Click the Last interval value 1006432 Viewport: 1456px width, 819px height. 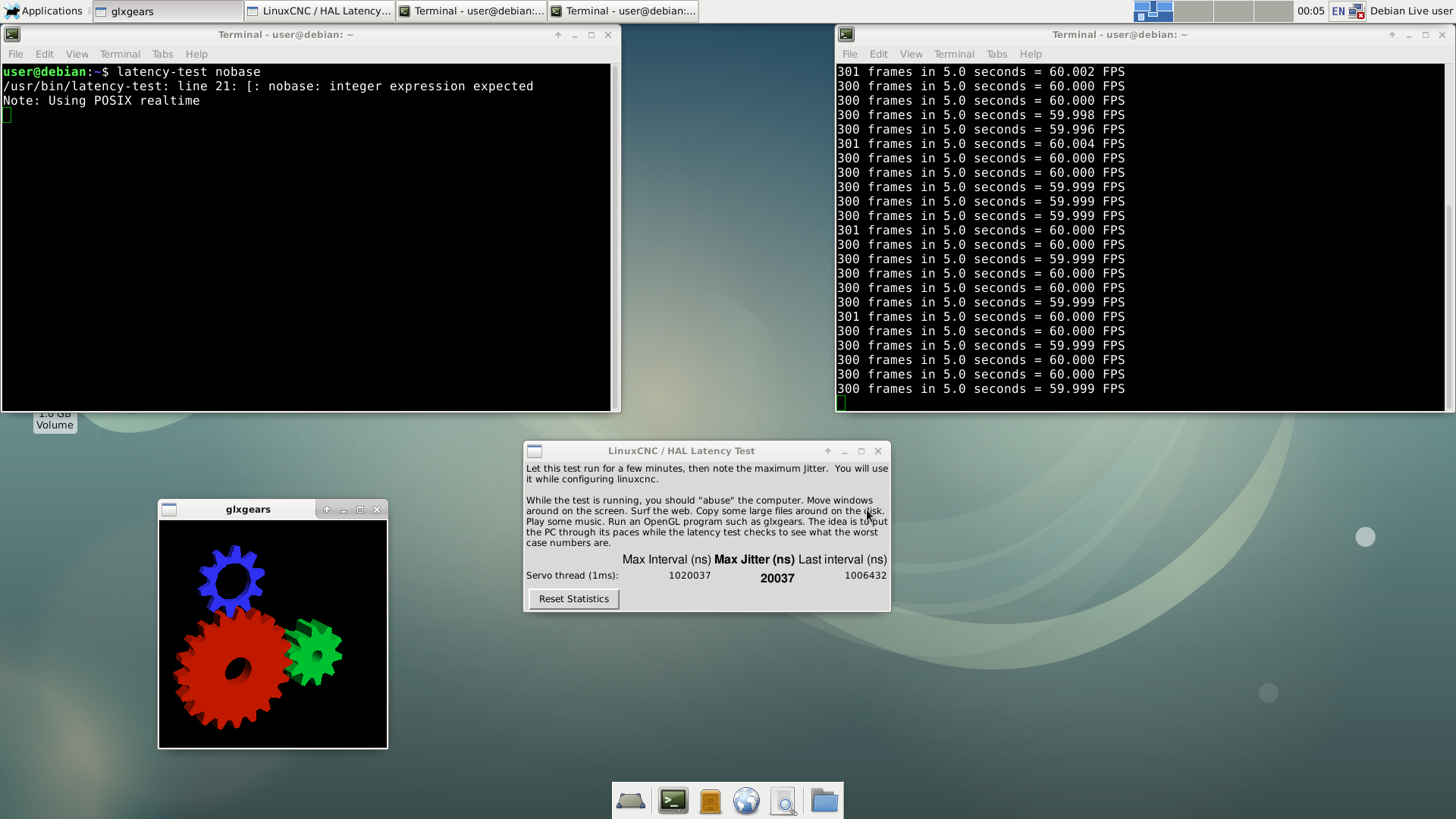tap(865, 576)
